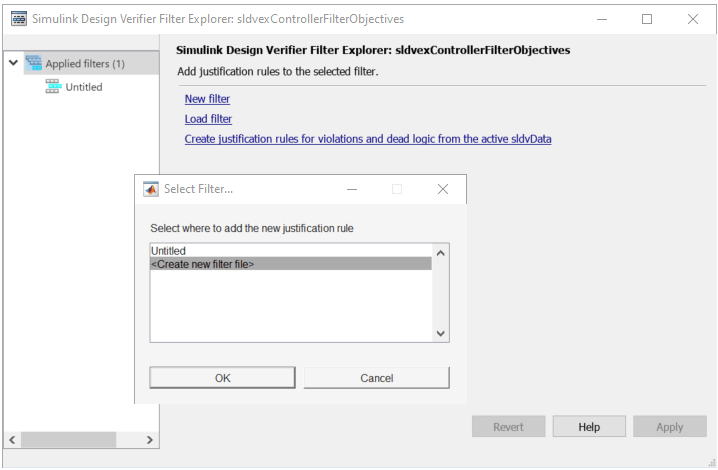Click the Load filter link

[x=208, y=119]
